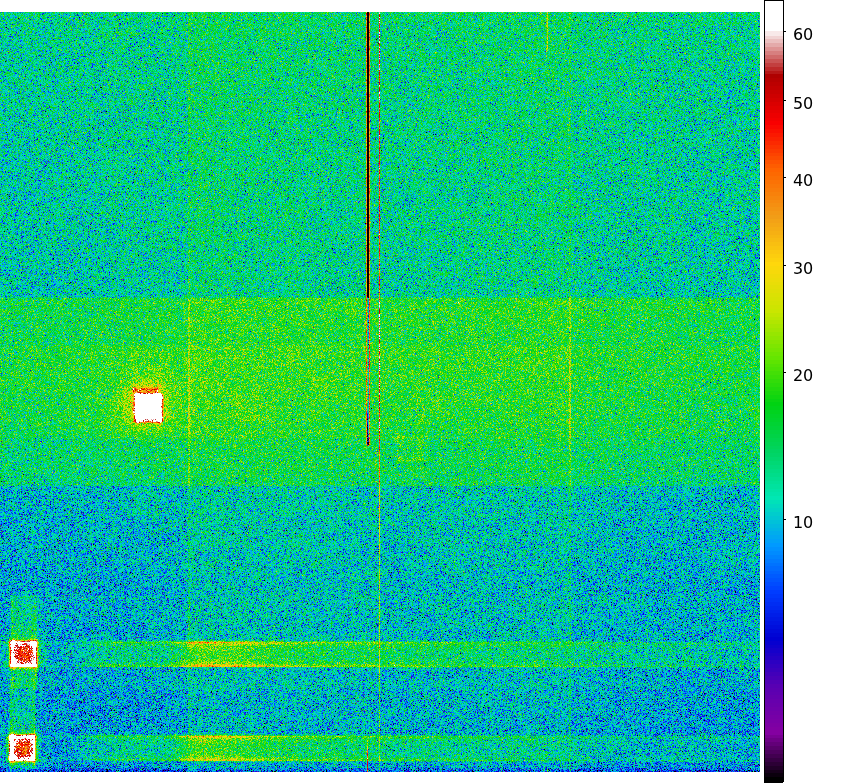Click the lower orange horizontal streak at the bottom

pyautogui.click(x=222, y=759)
